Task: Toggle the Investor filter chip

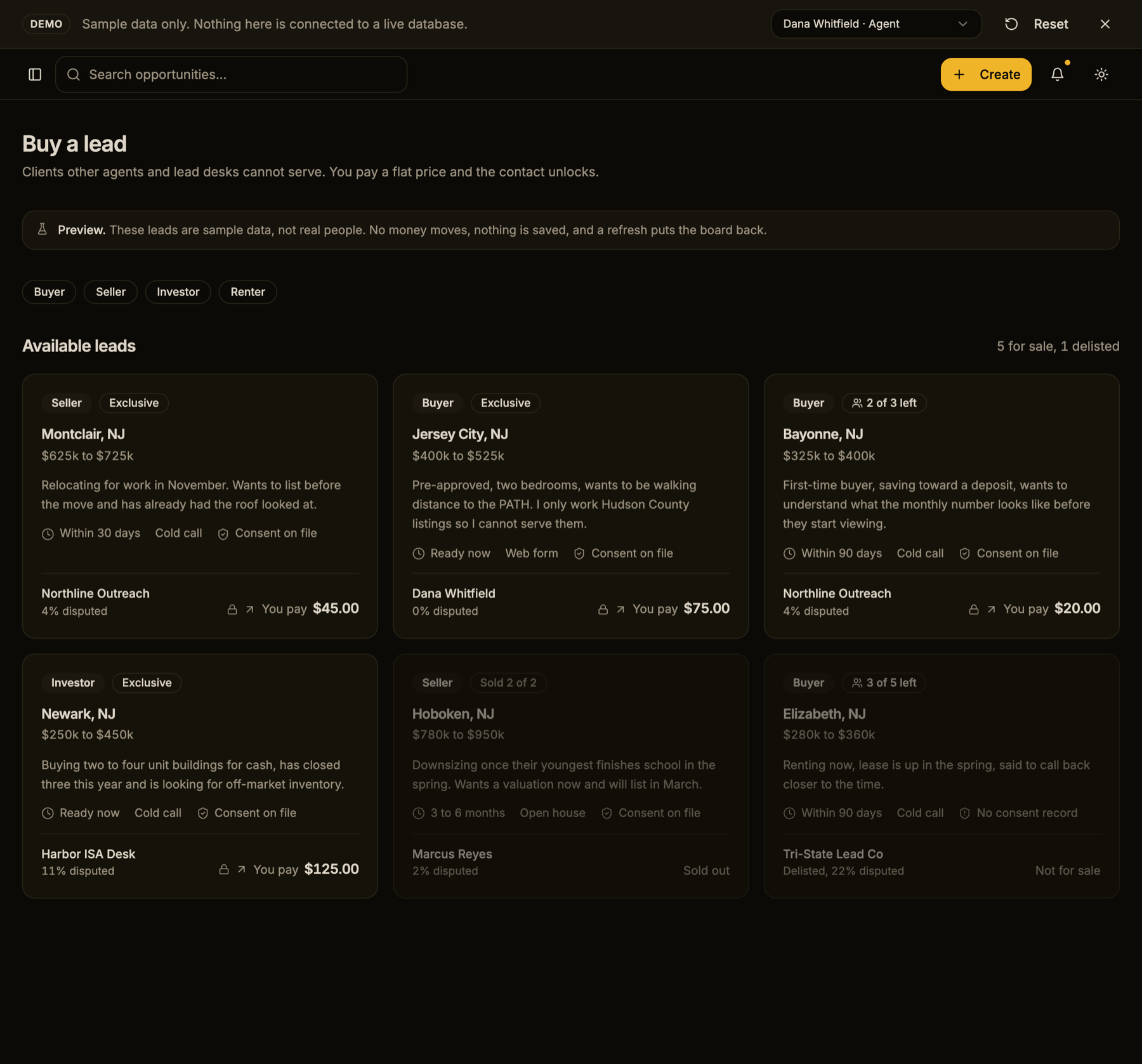Action: coord(178,292)
